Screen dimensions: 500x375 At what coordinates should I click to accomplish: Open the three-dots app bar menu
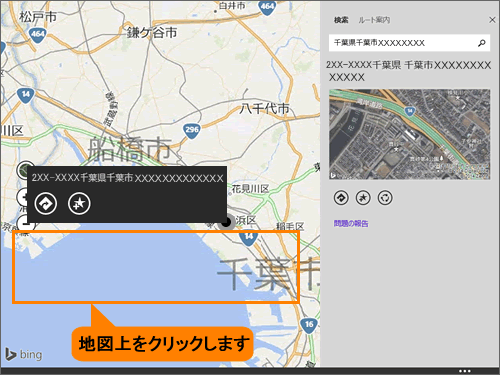pos(464,371)
